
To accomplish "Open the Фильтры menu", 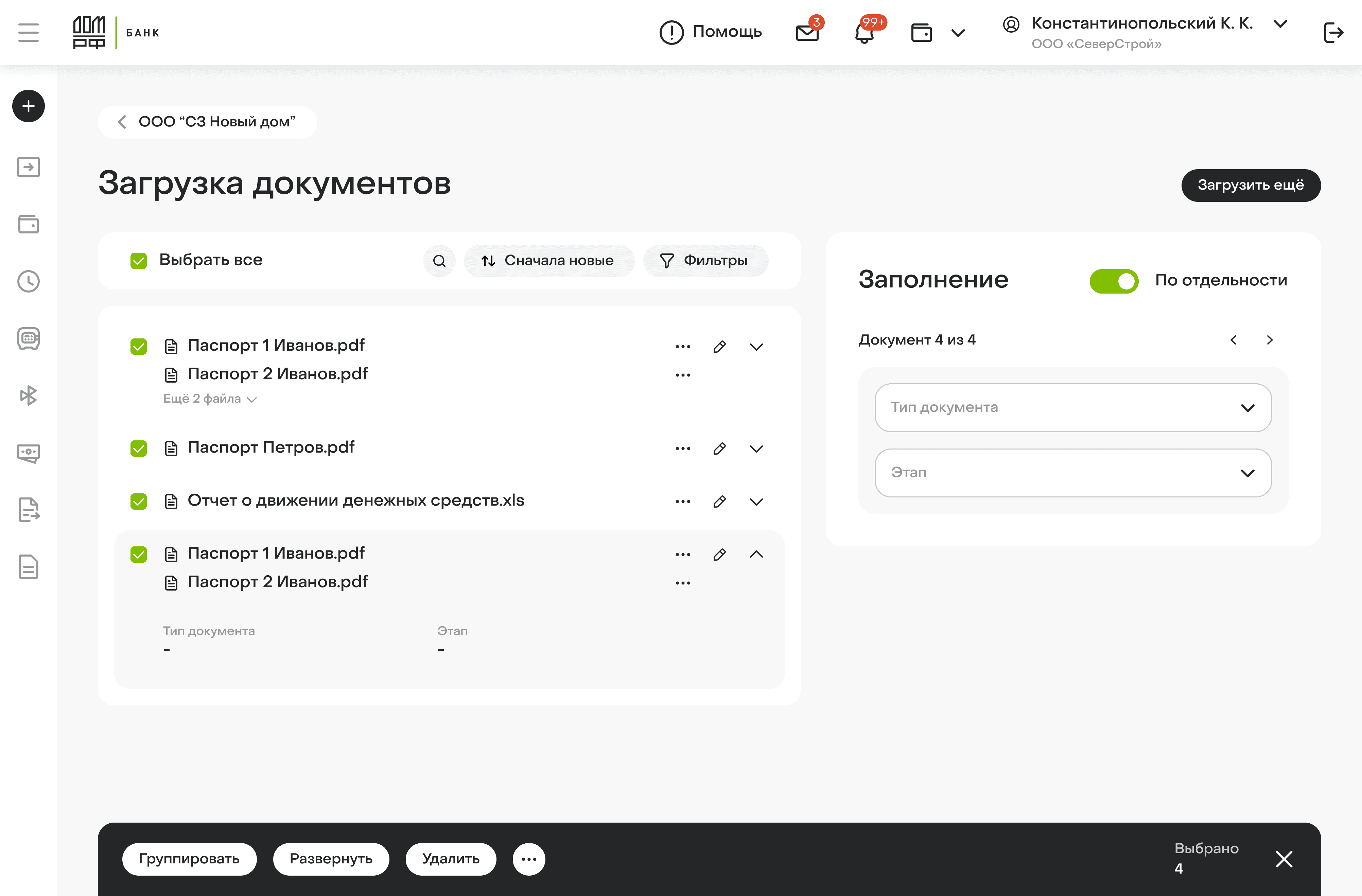I will [x=705, y=261].
